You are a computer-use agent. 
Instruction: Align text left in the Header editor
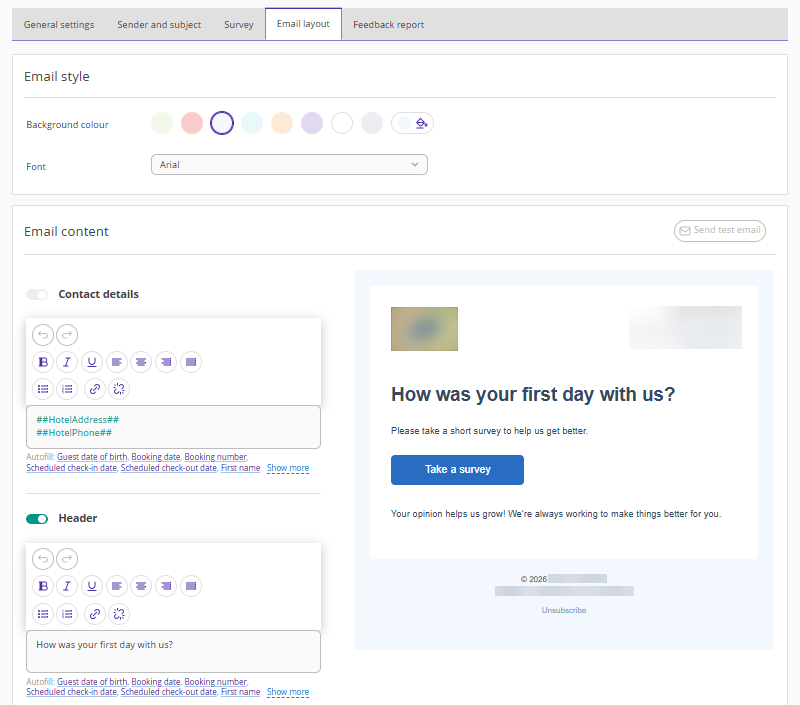pos(117,586)
